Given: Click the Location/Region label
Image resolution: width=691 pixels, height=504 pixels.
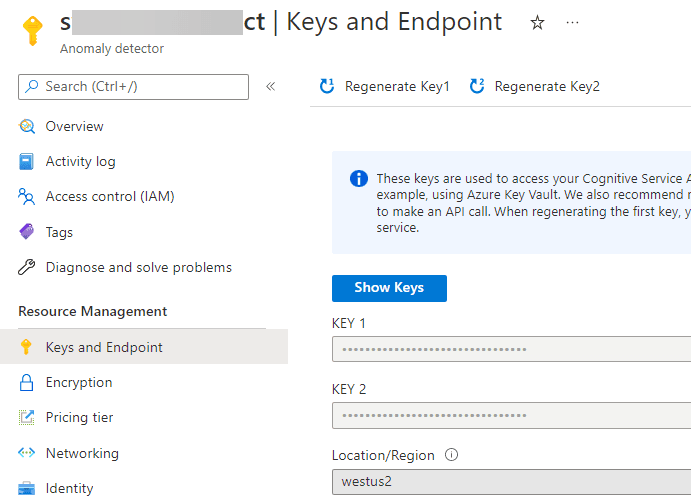Looking at the screenshot, I should (383, 455).
